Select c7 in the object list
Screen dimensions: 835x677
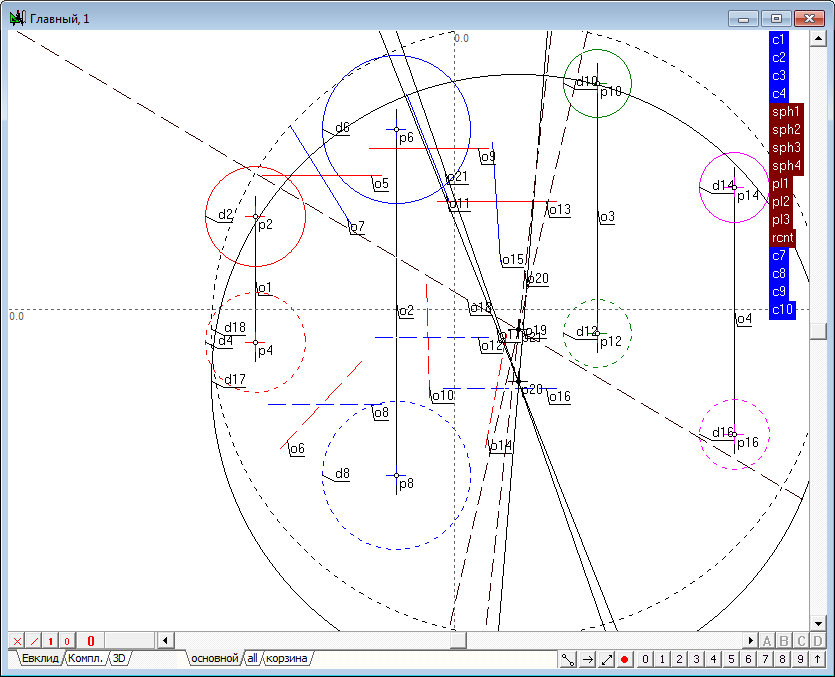coord(779,256)
